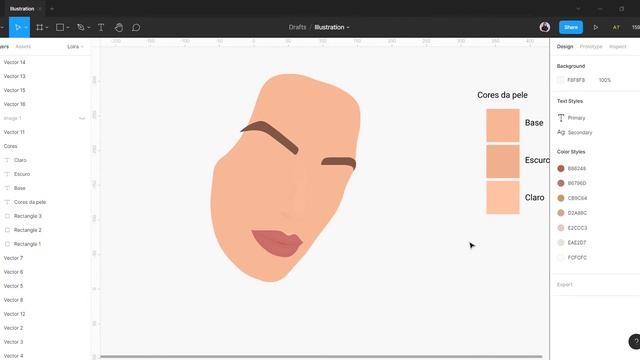
Task: Click the background hex value field
Action: point(576,80)
